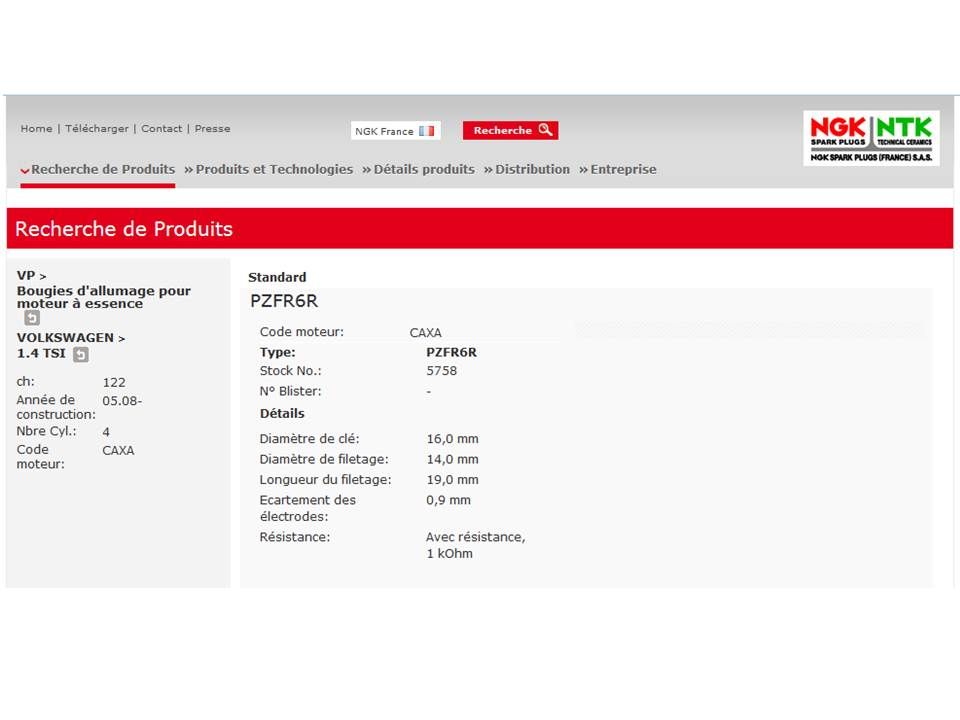Click the Détails subheading
The image size is (960, 720).
[282, 413]
